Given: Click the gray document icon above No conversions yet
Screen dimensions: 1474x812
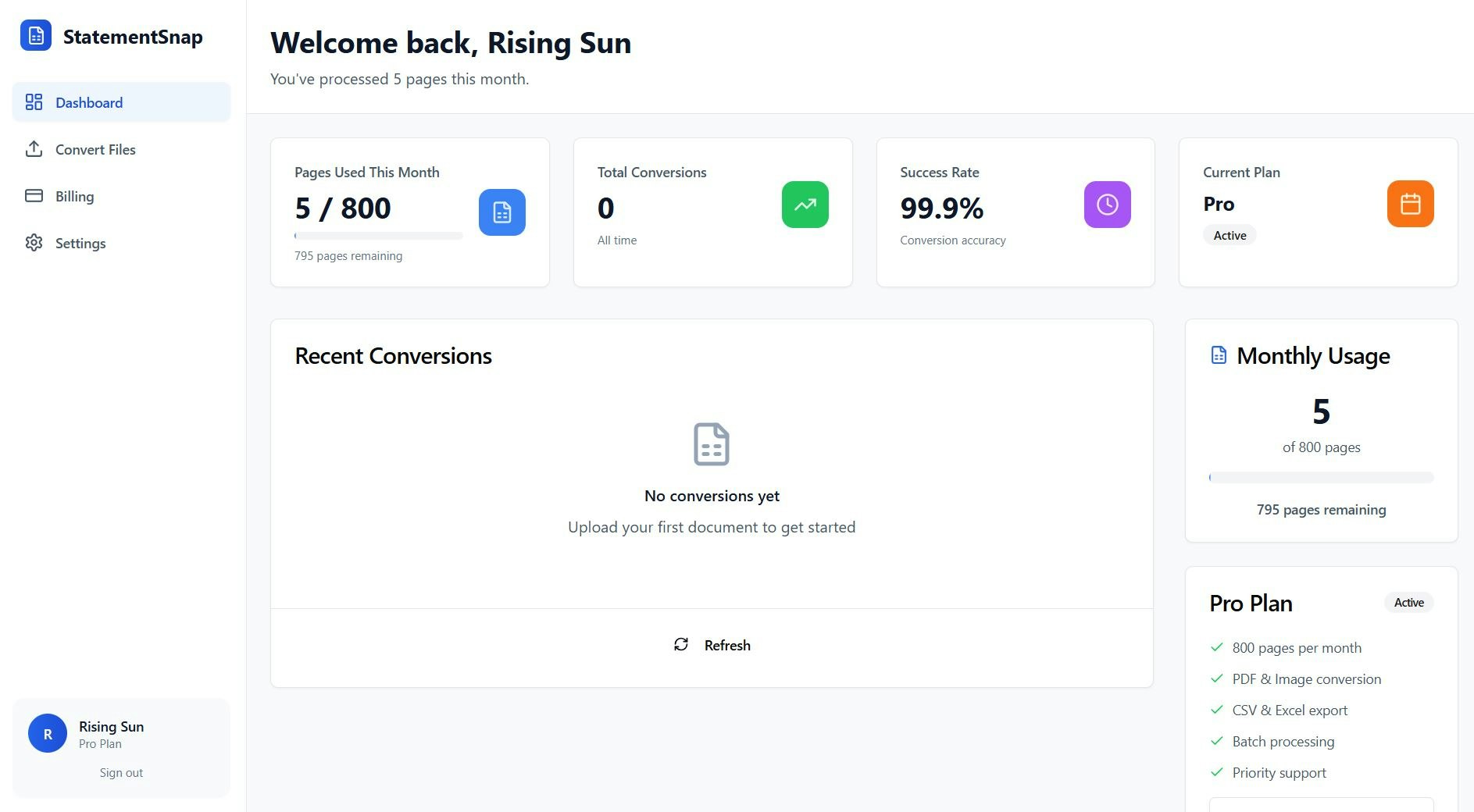Looking at the screenshot, I should point(712,444).
